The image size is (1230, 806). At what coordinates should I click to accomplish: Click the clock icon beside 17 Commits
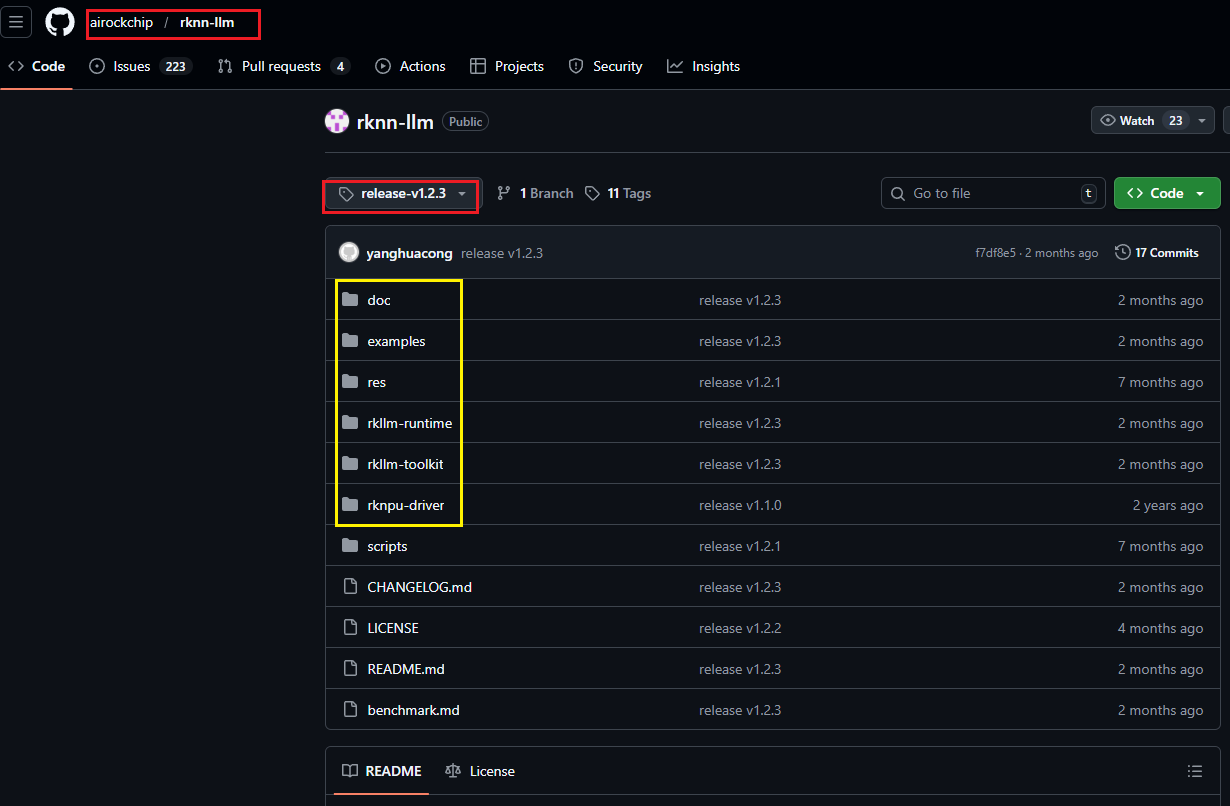tap(1123, 253)
